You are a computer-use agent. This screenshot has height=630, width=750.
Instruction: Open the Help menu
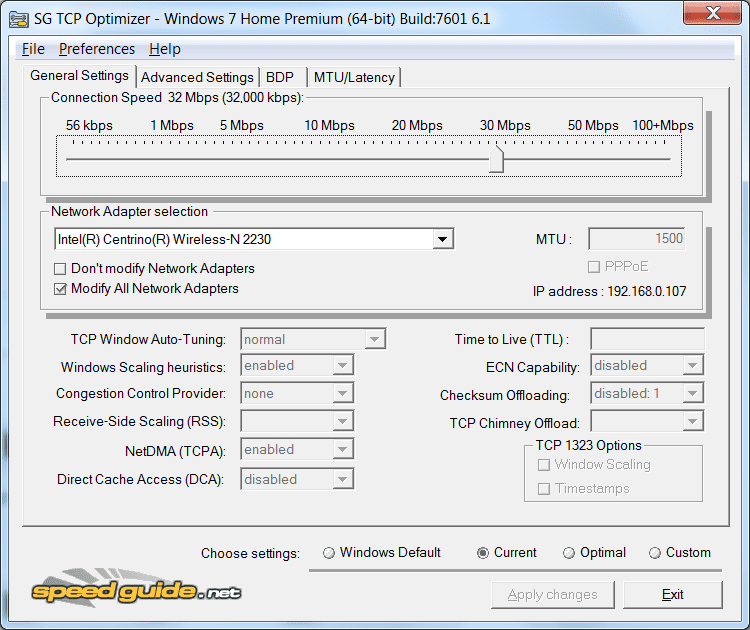pyautogui.click(x=165, y=49)
